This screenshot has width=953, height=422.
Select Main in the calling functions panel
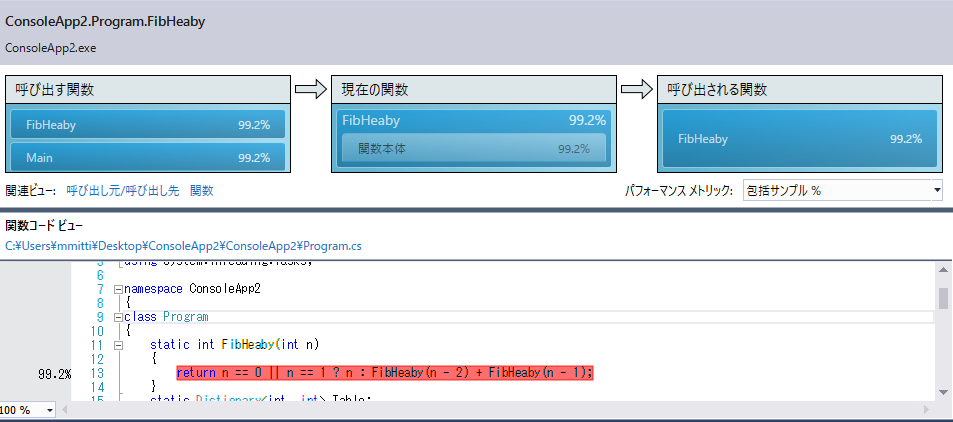pos(148,157)
